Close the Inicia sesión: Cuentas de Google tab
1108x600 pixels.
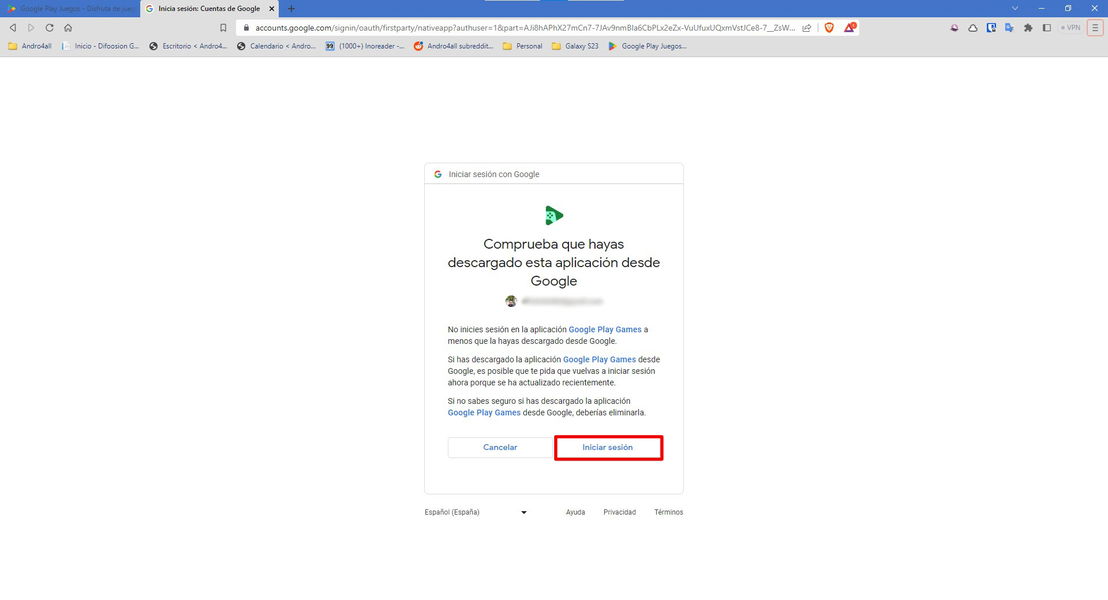271,8
